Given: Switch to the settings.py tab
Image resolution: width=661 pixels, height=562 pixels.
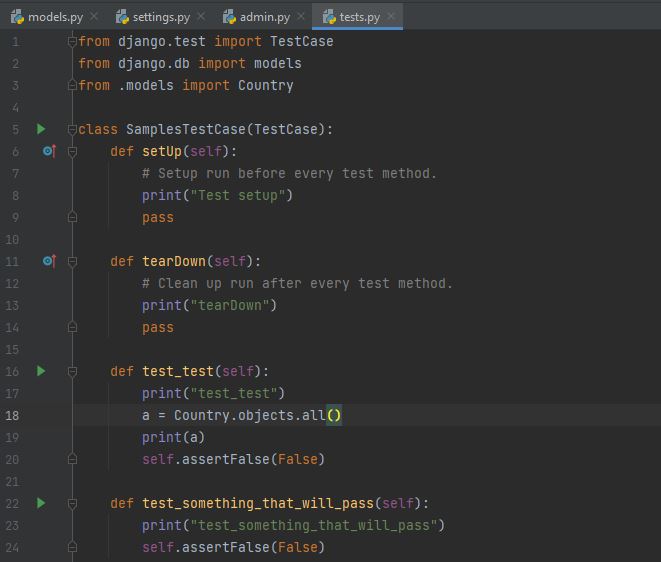Looking at the screenshot, I should pyautogui.click(x=161, y=17).
